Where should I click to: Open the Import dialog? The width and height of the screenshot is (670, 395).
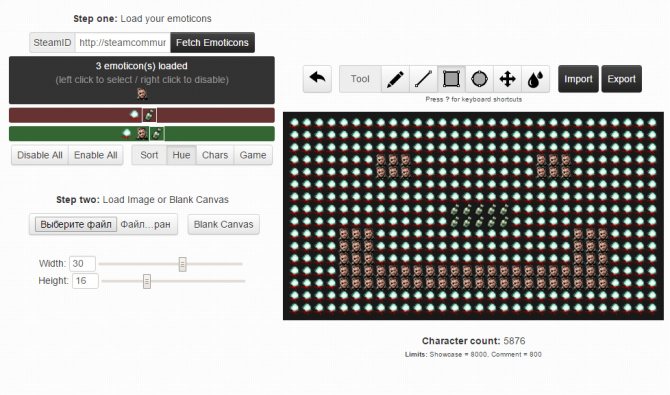[578, 79]
